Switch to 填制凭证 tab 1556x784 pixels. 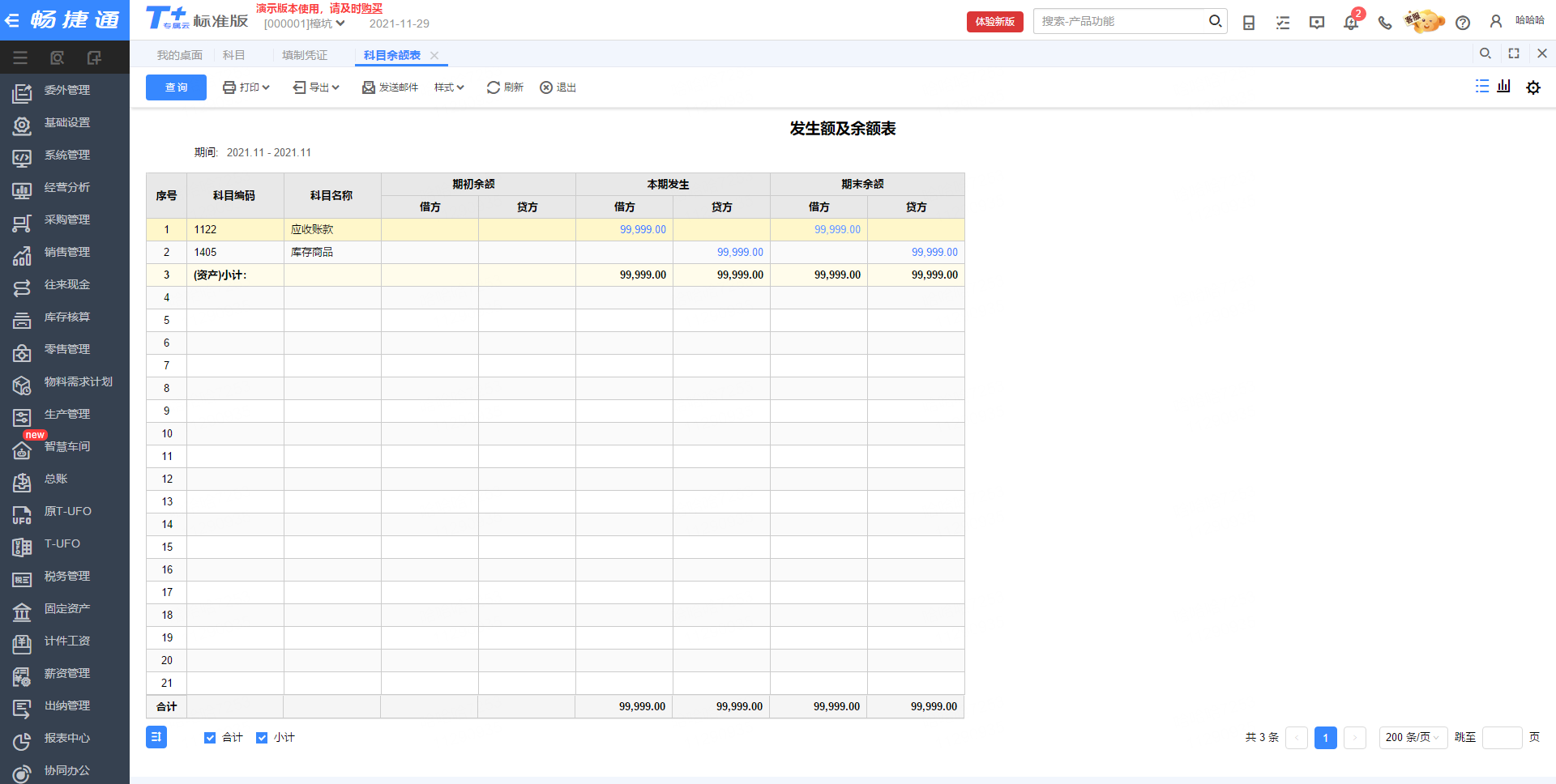(x=305, y=55)
